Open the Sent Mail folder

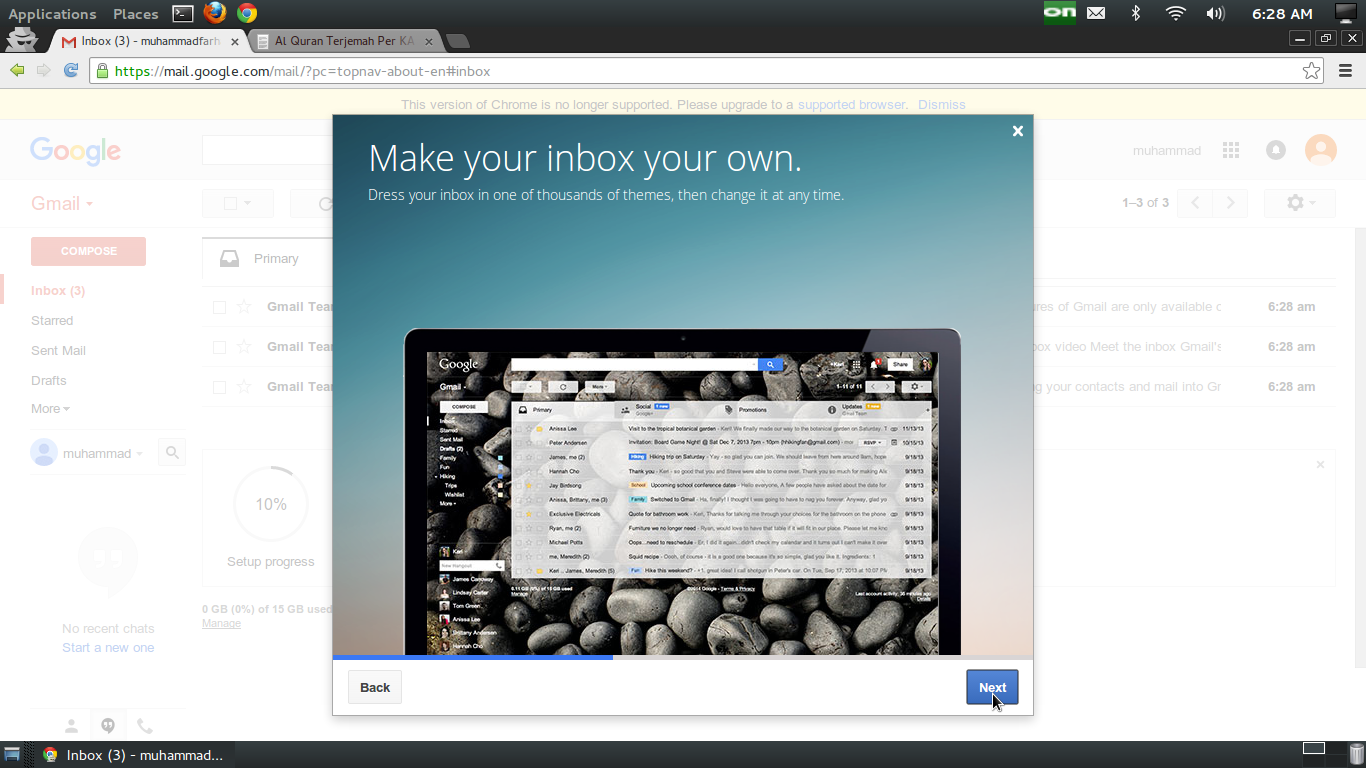[58, 351]
